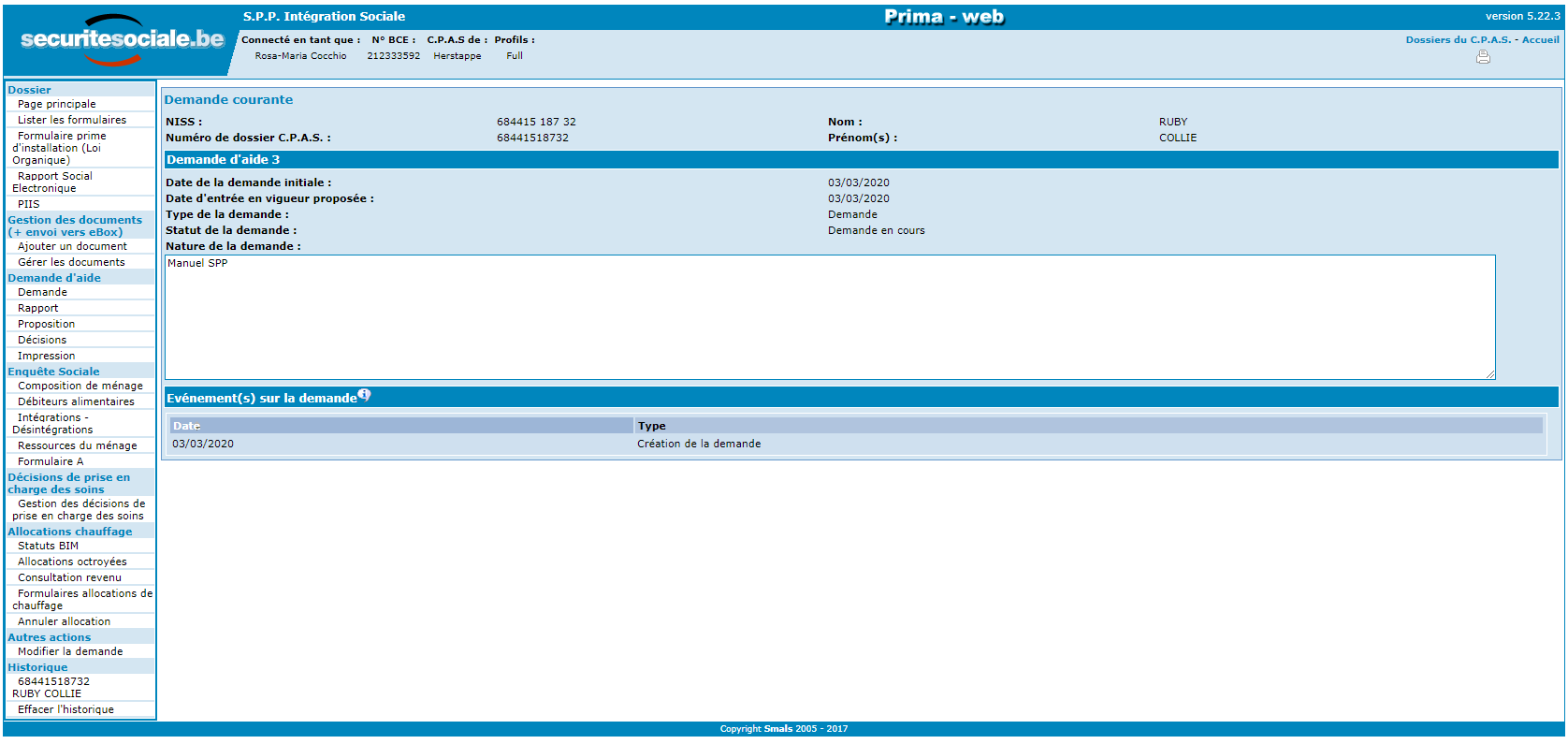Viewport: 1568px width, 744px height.
Task: Click the Copyright Smals 2005 - 2017 footer
Action: tap(783, 729)
